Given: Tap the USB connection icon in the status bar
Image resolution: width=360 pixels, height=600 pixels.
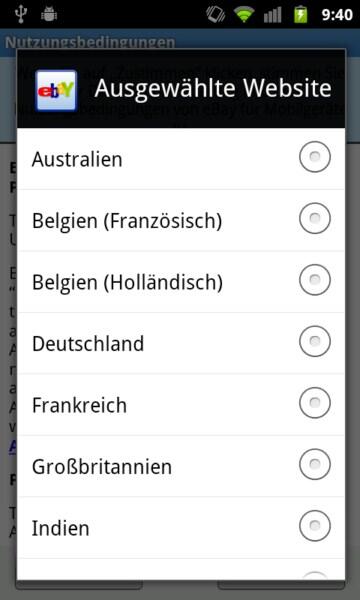Looking at the screenshot, I should click(x=20, y=14).
